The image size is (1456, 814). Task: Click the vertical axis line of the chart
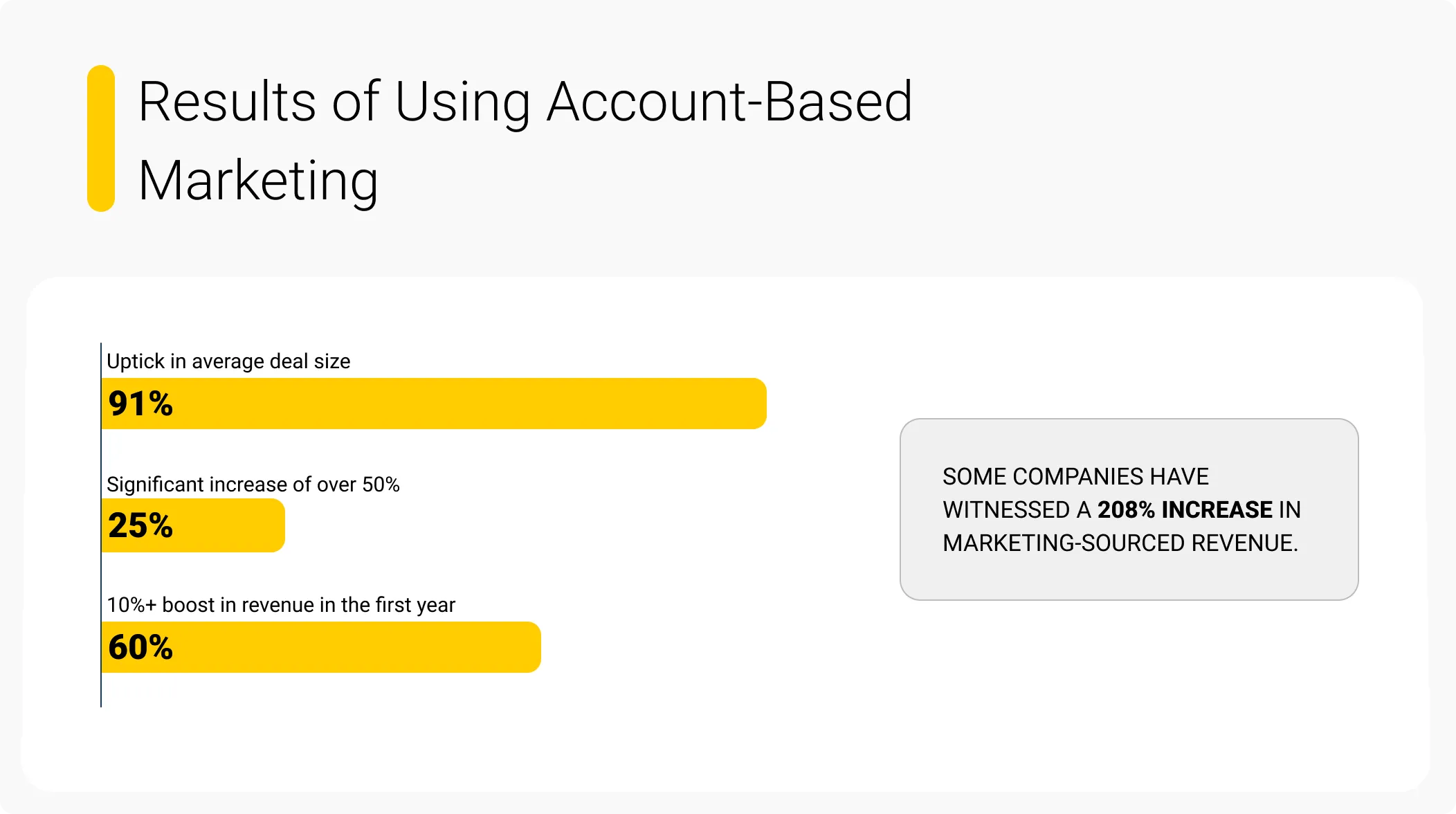101,525
